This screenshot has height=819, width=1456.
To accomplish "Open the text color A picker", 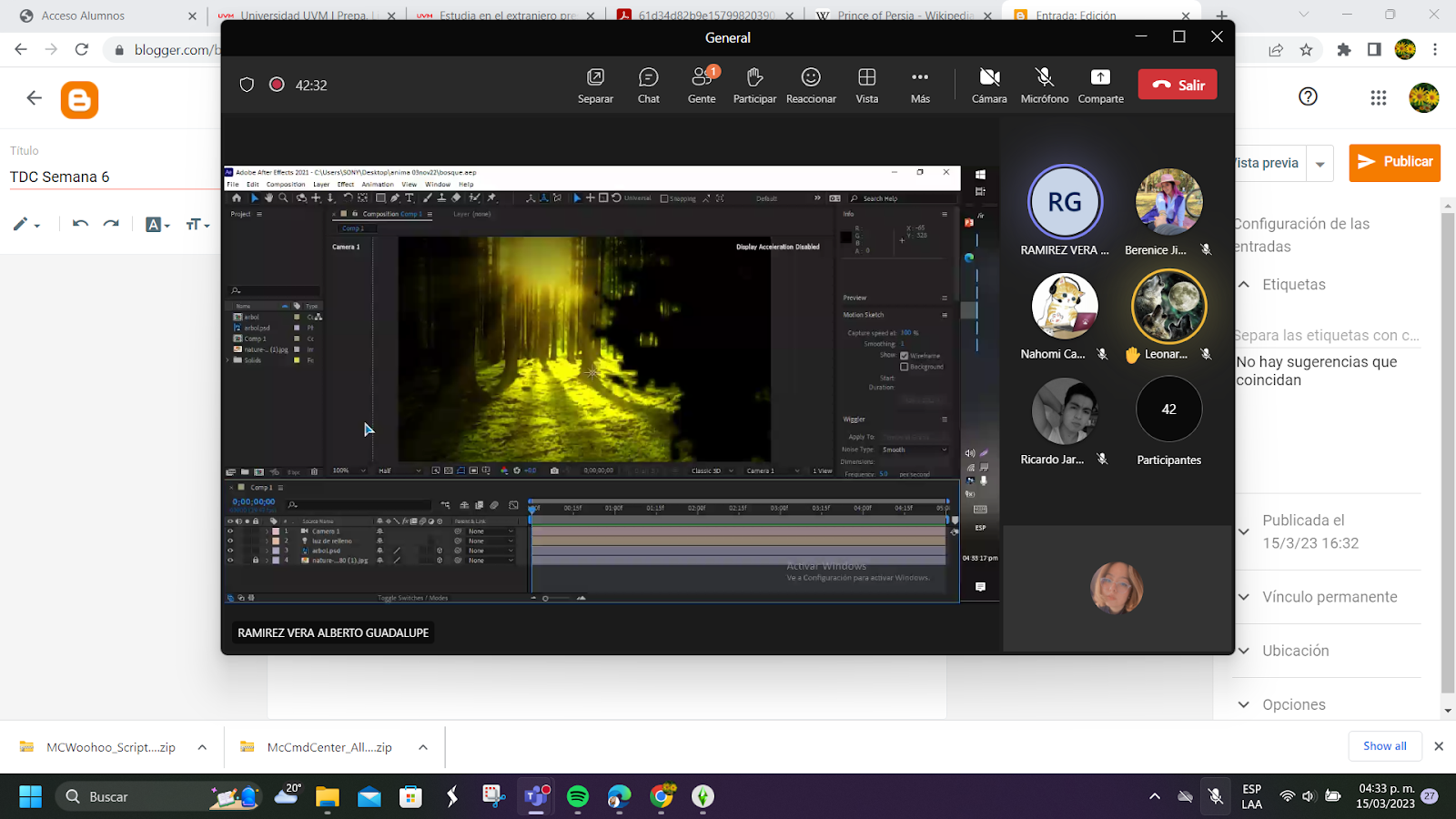I will point(157,224).
